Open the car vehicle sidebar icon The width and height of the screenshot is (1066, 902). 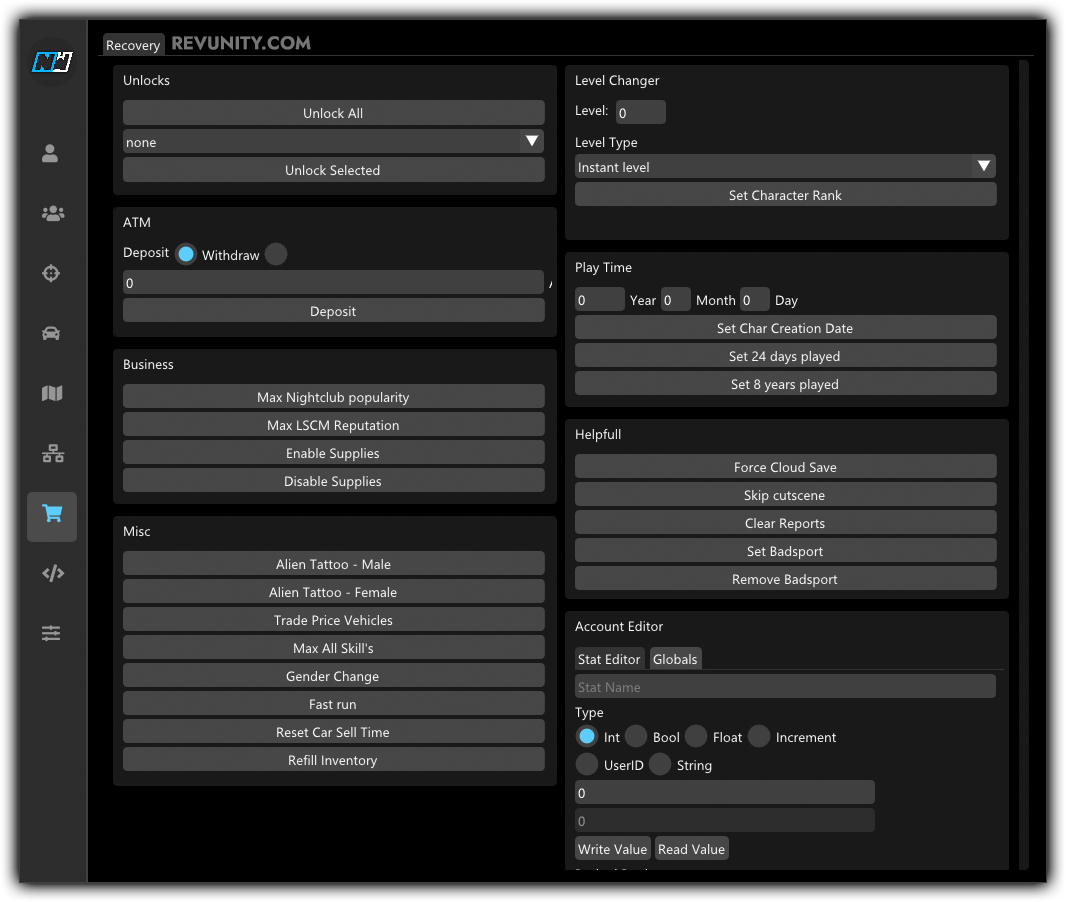coord(52,333)
